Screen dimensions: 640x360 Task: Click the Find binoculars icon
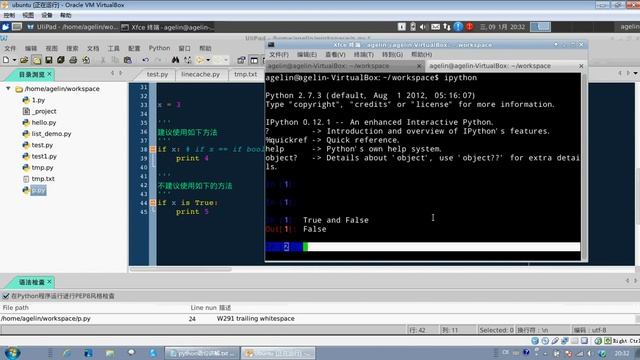[x=176, y=60]
